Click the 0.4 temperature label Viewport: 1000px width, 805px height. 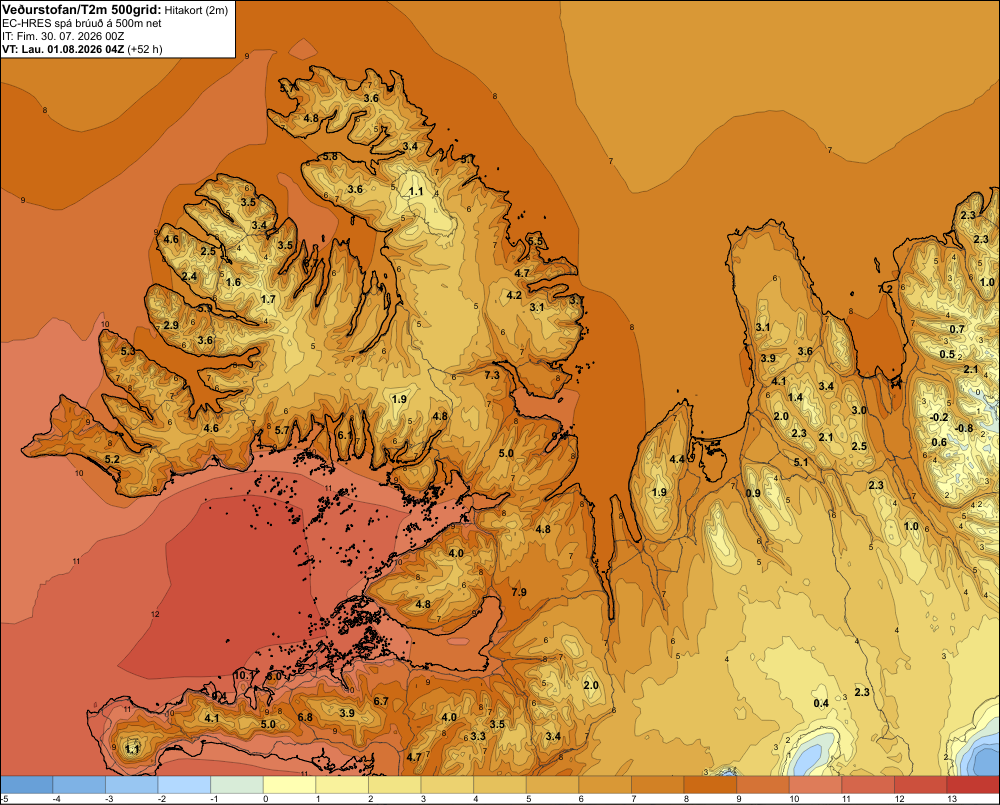(821, 703)
